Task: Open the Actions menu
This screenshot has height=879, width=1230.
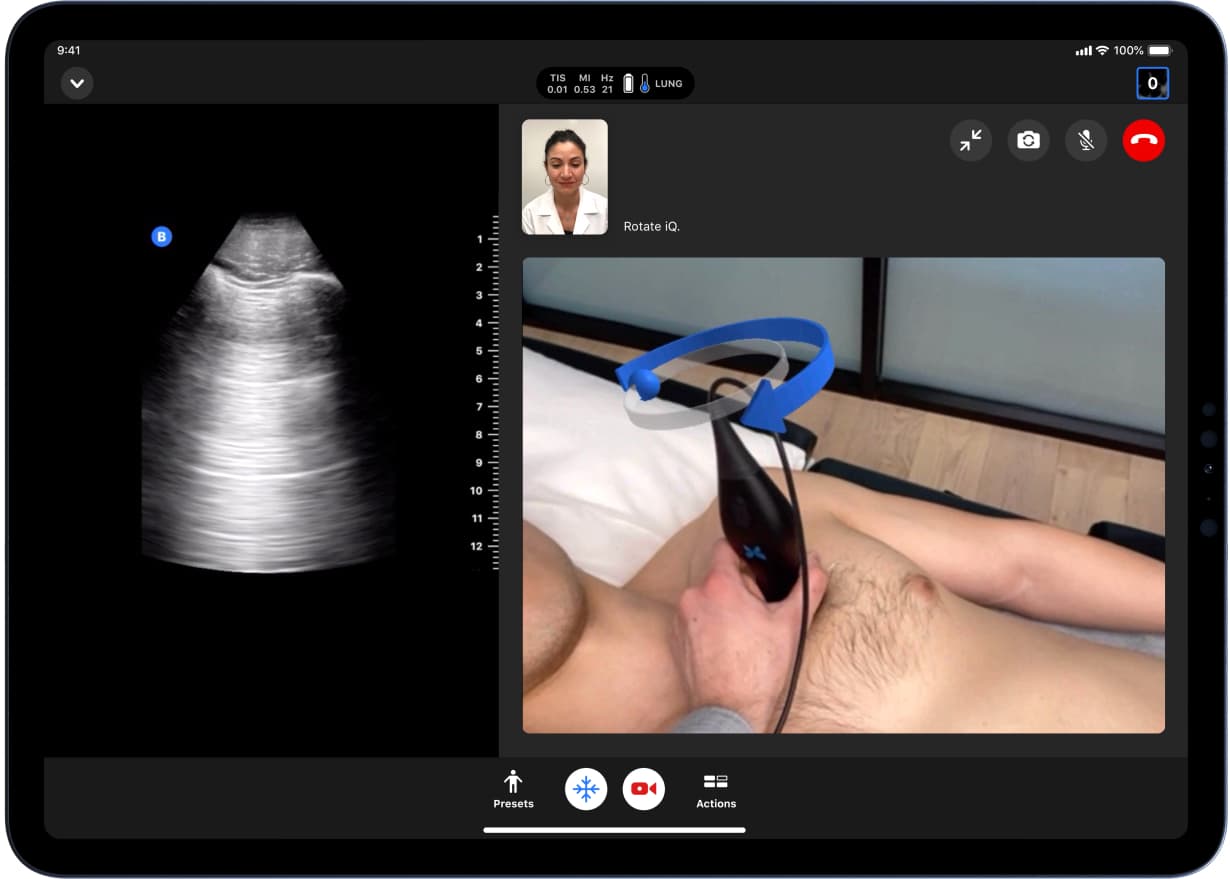Action: click(x=716, y=790)
